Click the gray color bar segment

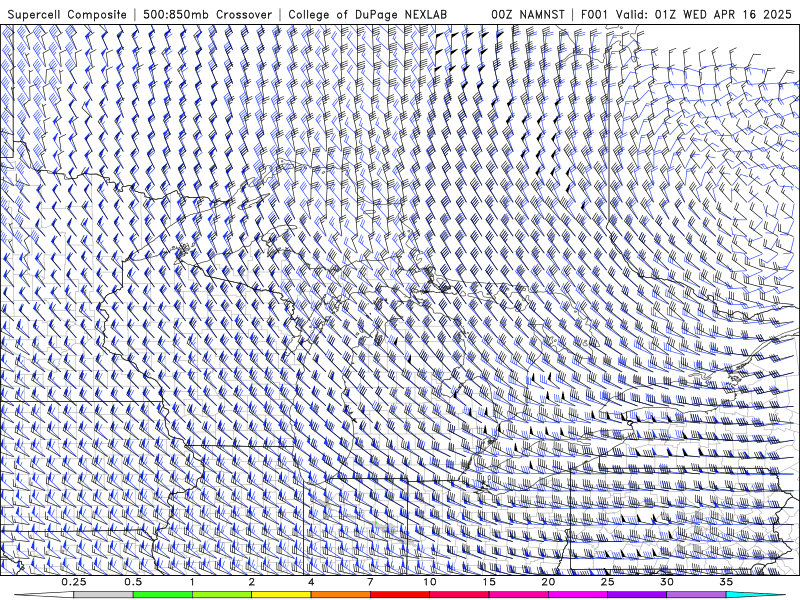104,595
